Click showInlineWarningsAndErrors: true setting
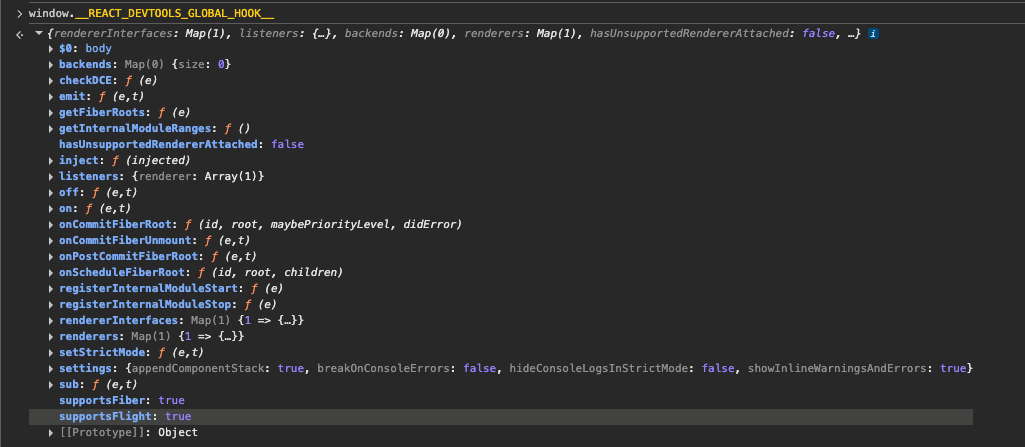 click(857, 369)
